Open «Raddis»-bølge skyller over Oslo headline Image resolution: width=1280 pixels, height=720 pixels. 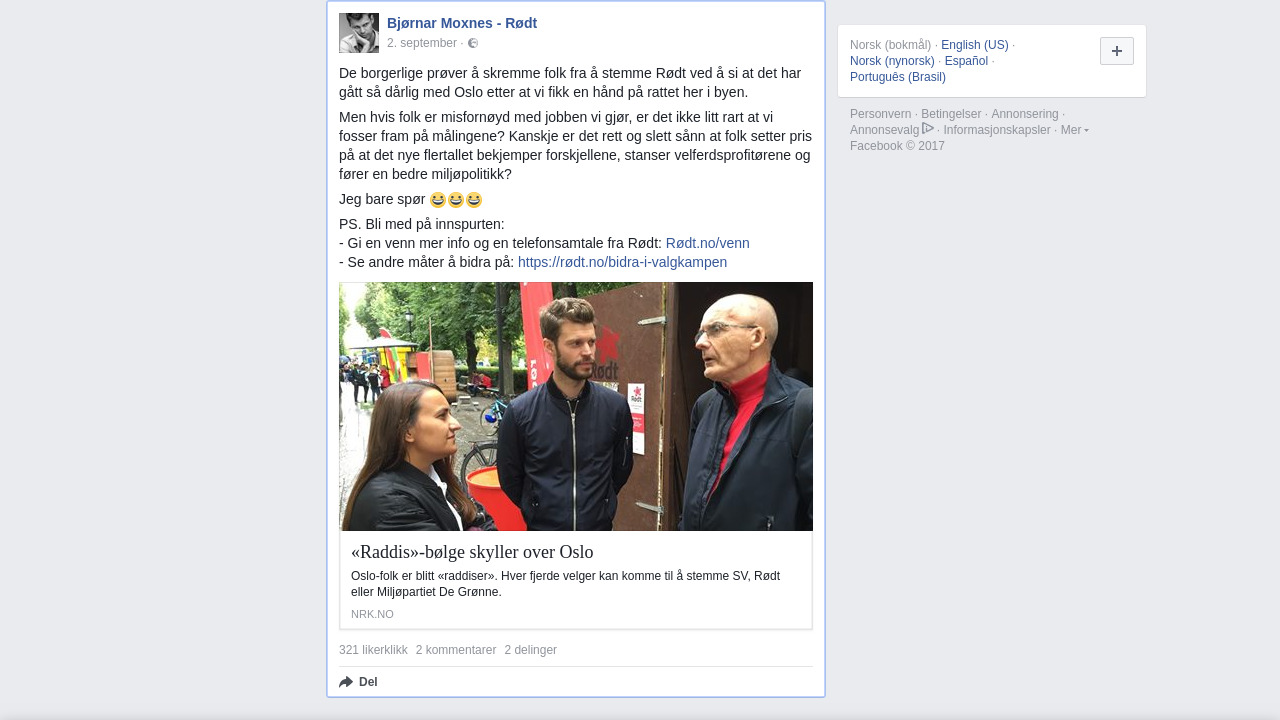click(x=472, y=552)
